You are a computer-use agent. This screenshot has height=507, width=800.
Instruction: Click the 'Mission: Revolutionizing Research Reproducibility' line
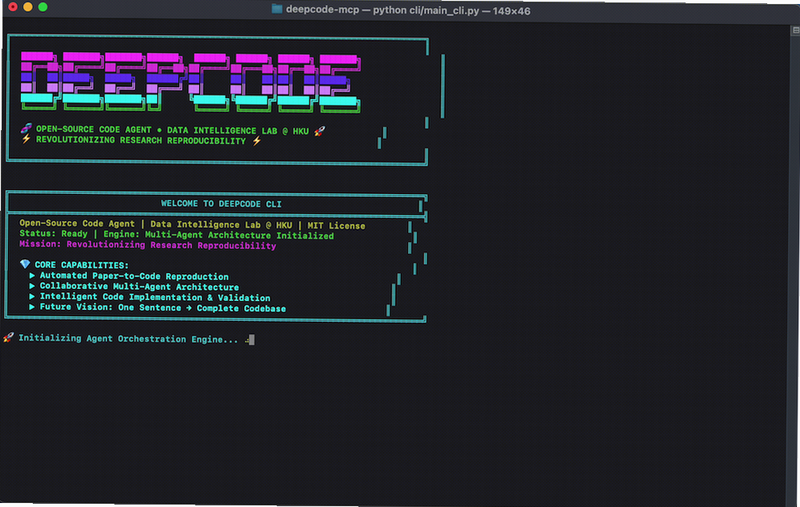(147, 245)
